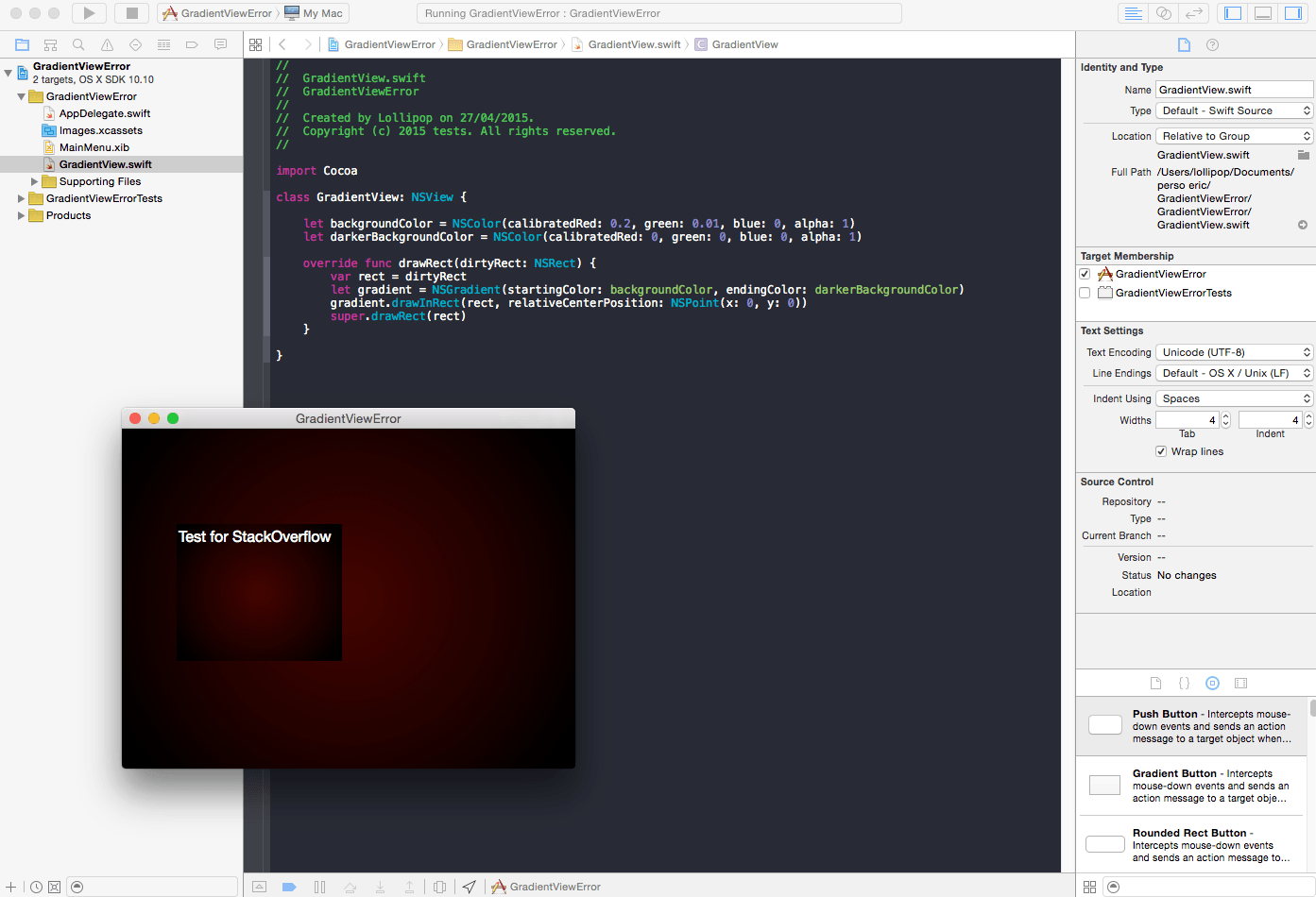Image resolution: width=1316 pixels, height=897 pixels.
Task: Increment the Indent width stepper
Action: pyautogui.click(x=1308, y=416)
